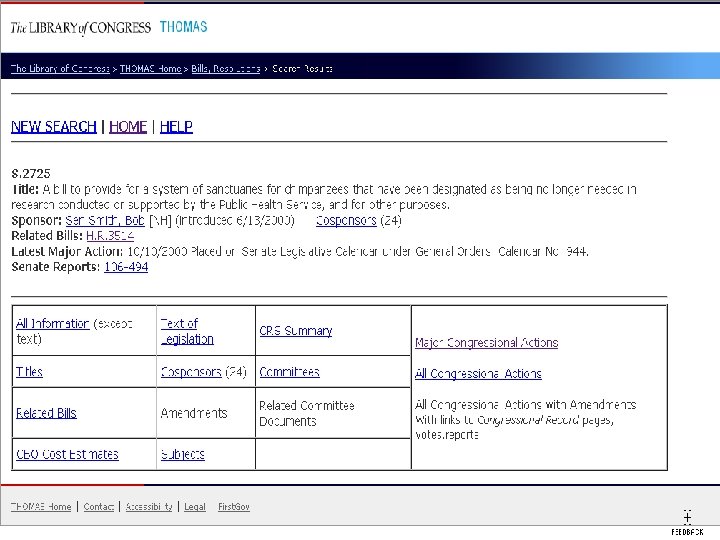Click the Library of Congress logo
Screen dimensions: 720x540
(81, 28)
